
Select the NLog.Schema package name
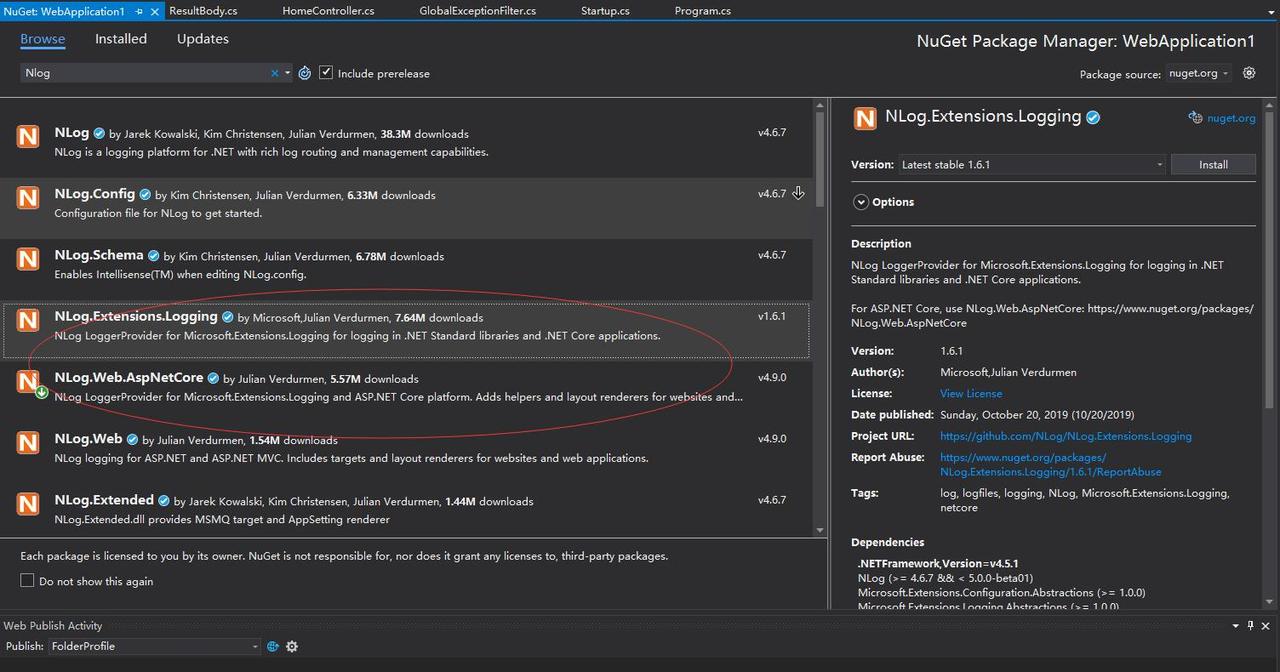99,255
